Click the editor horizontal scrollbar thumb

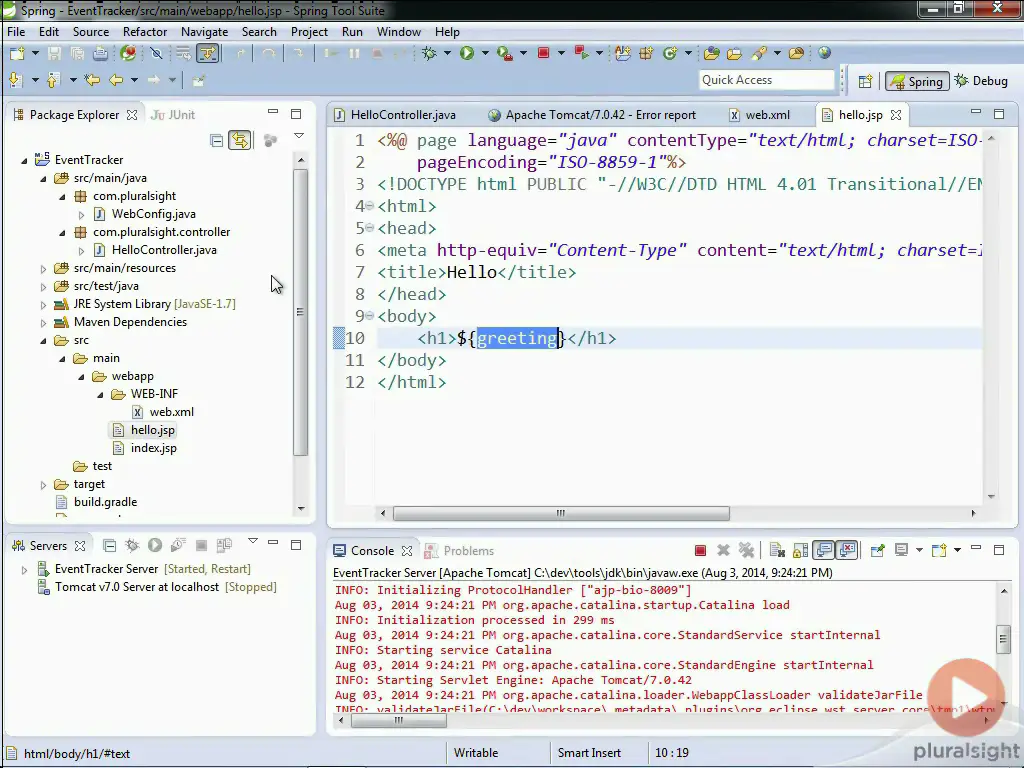click(561, 513)
